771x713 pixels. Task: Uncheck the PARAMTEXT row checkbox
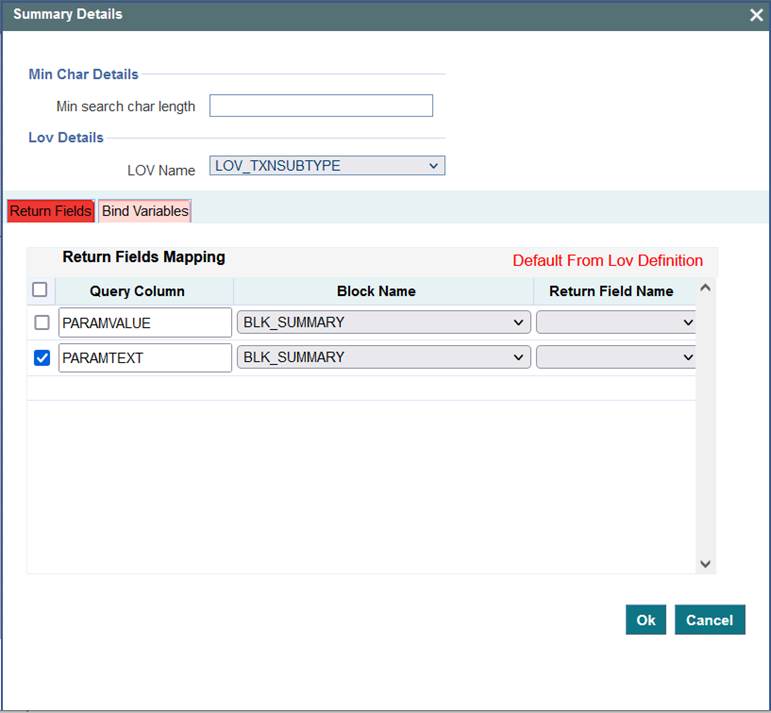pyautogui.click(x=42, y=357)
